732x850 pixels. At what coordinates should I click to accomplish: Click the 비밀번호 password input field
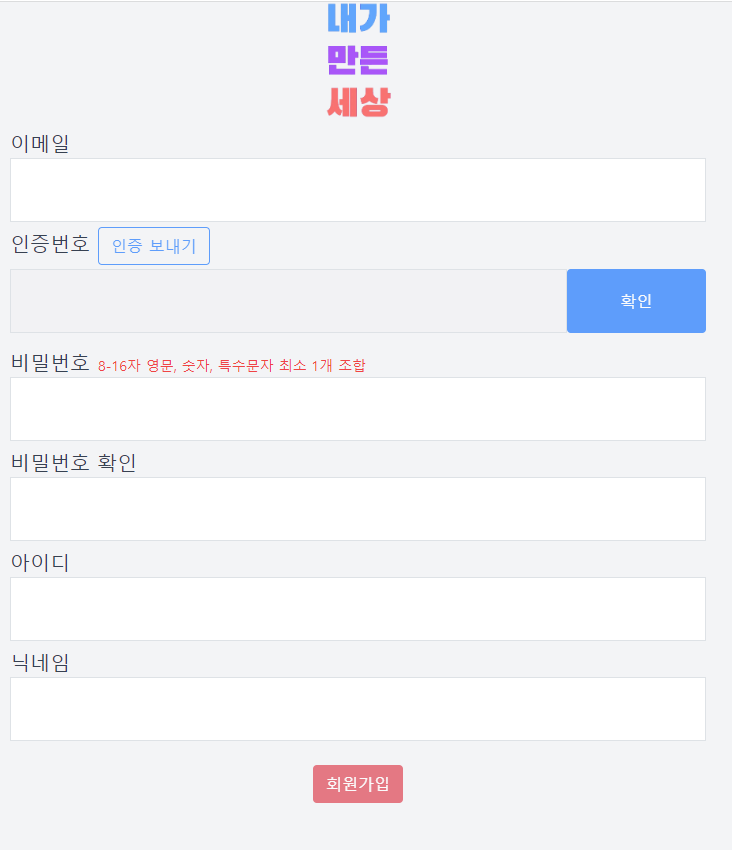coord(357,409)
